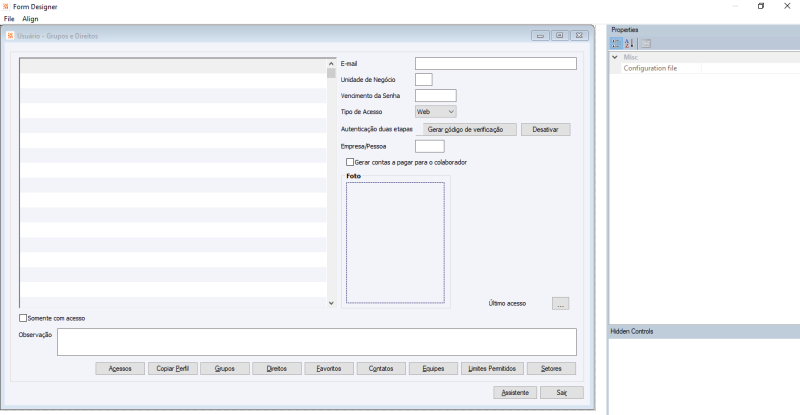The height and width of the screenshot is (415, 800).
Task: Click the ellipsis button near Último acesso
Action: click(x=560, y=304)
